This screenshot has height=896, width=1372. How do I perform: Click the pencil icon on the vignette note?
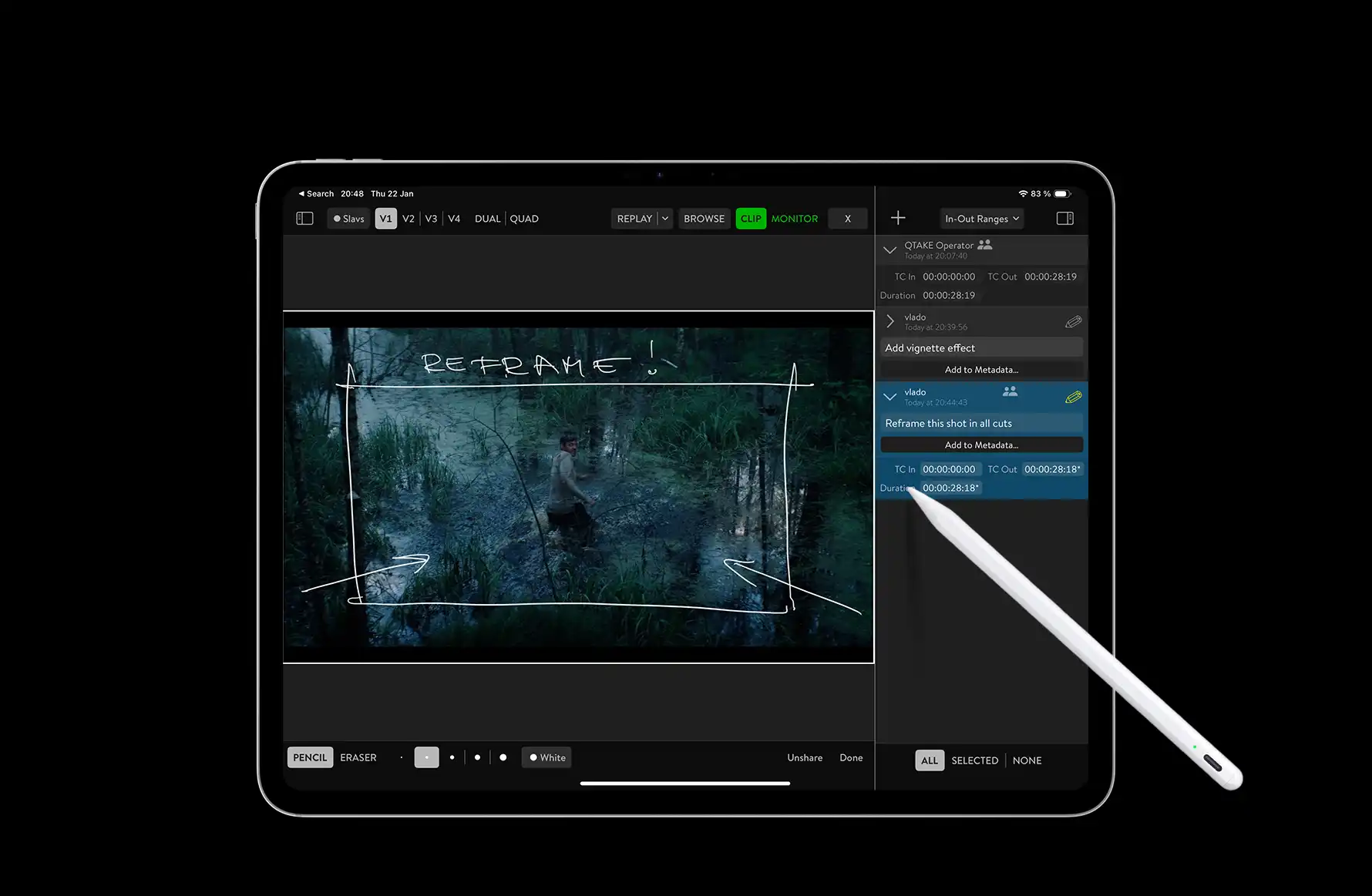1073,322
